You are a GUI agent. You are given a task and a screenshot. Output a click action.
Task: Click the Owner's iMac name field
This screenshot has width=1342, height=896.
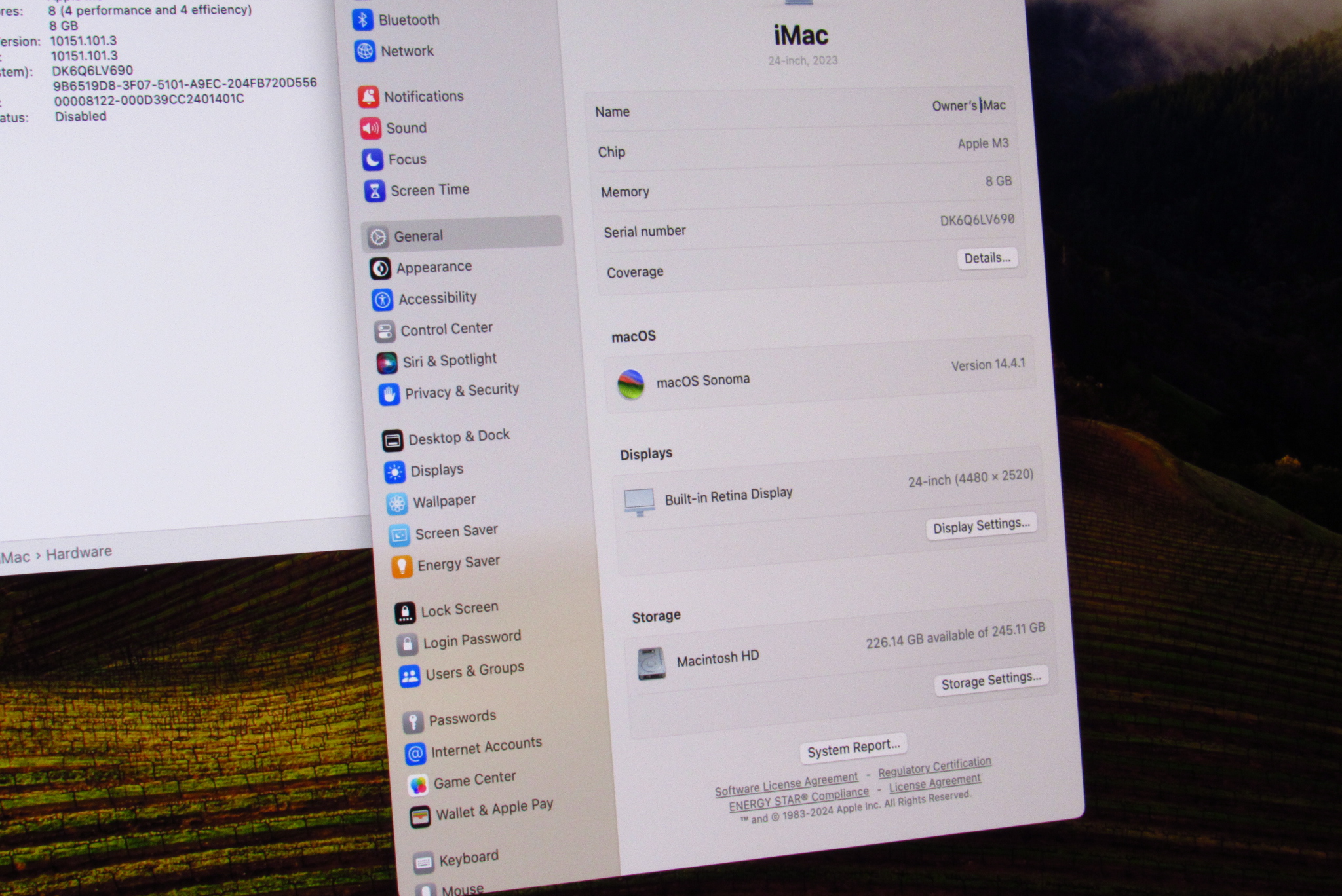pos(968,106)
